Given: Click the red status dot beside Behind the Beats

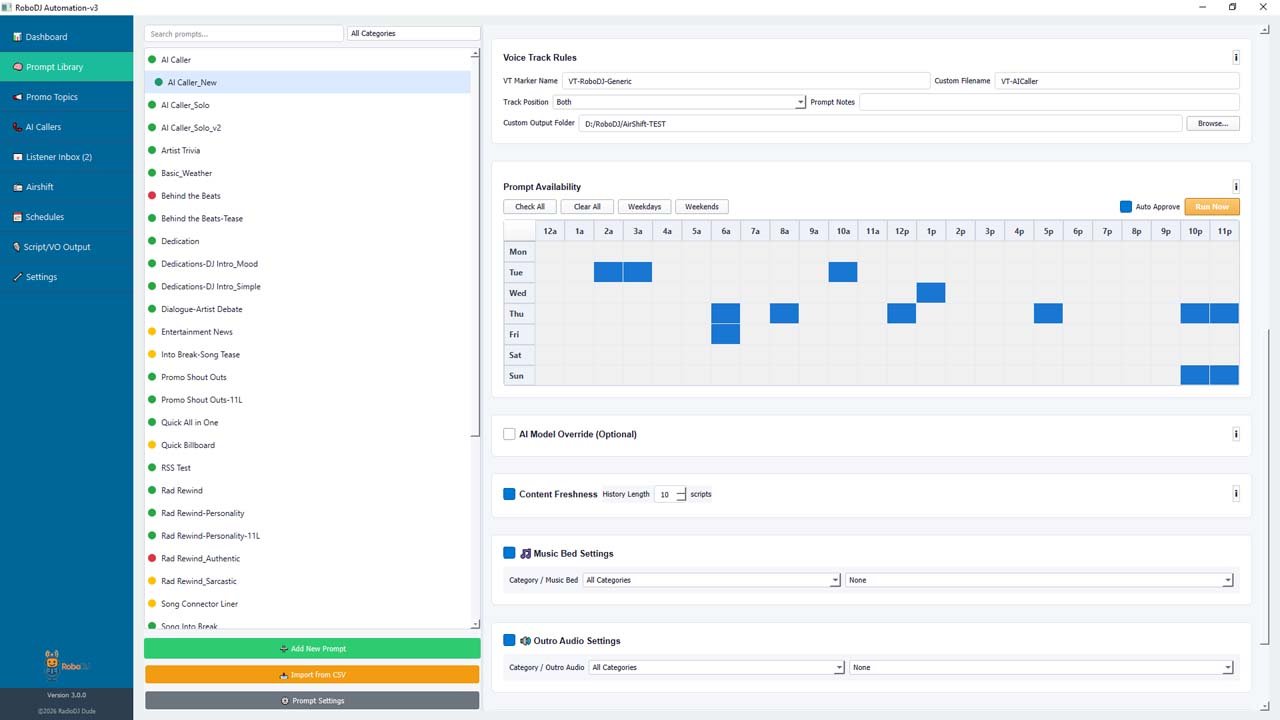Looking at the screenshot, I should coord(152,196).
